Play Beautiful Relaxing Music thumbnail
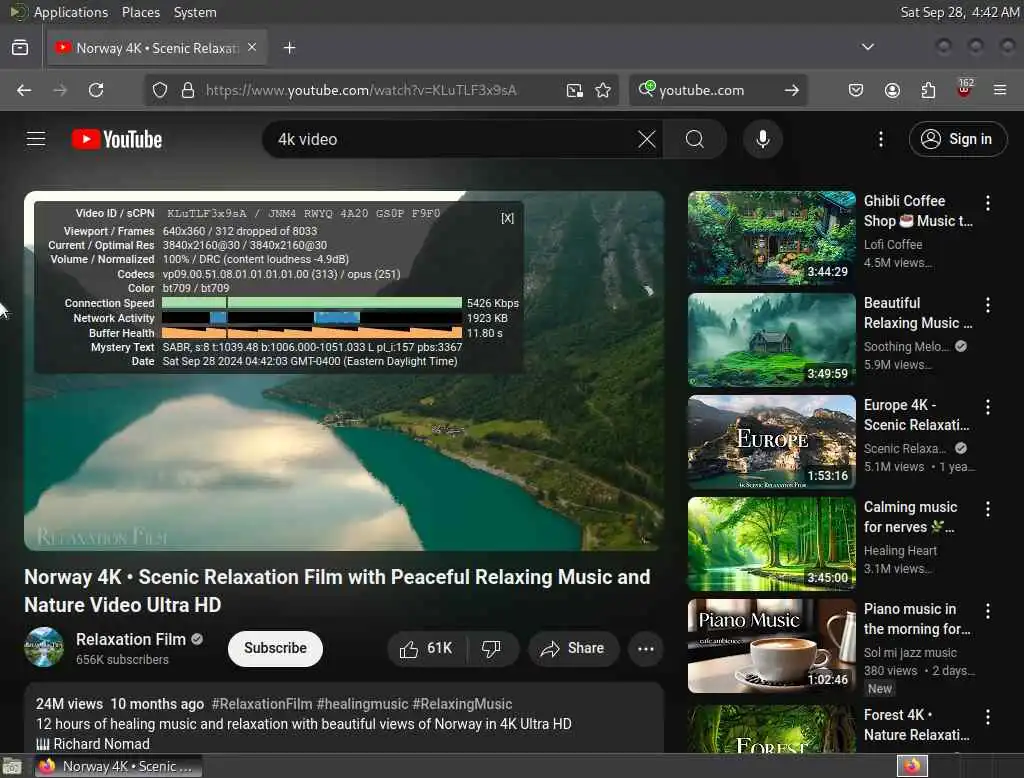 [771, 340]
